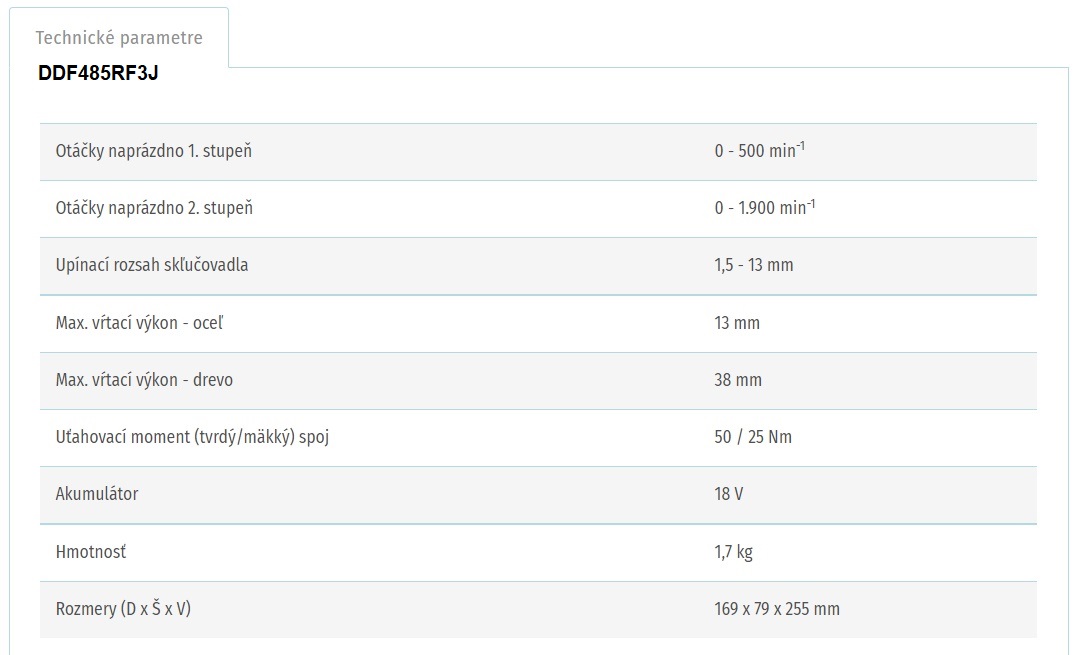Click the DDF485RF3J model heading

coord(98,73)
